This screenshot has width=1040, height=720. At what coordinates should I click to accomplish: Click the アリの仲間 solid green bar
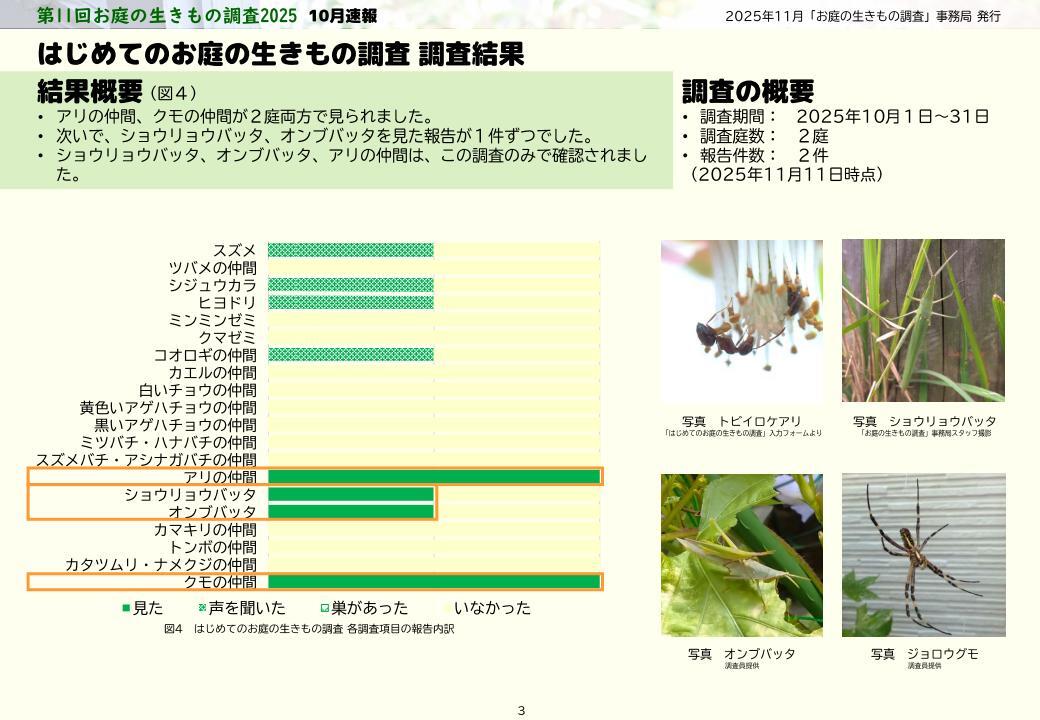pos(434,477)
